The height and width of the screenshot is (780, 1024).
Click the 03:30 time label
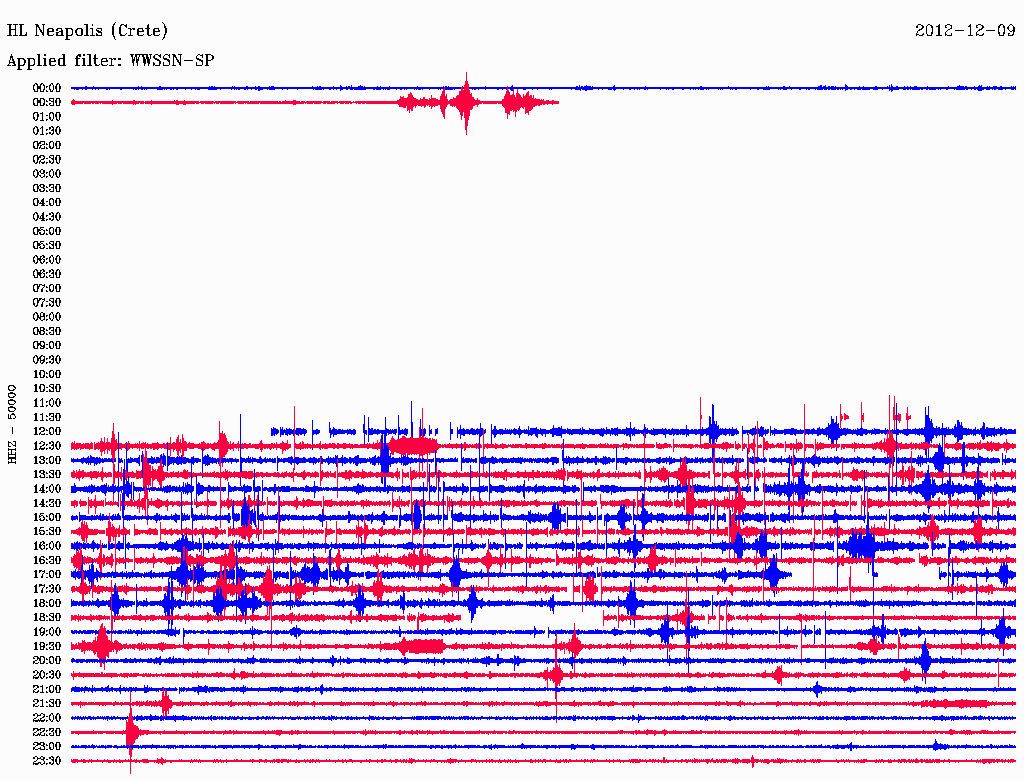pyautogui.click(x=47, y=188)
